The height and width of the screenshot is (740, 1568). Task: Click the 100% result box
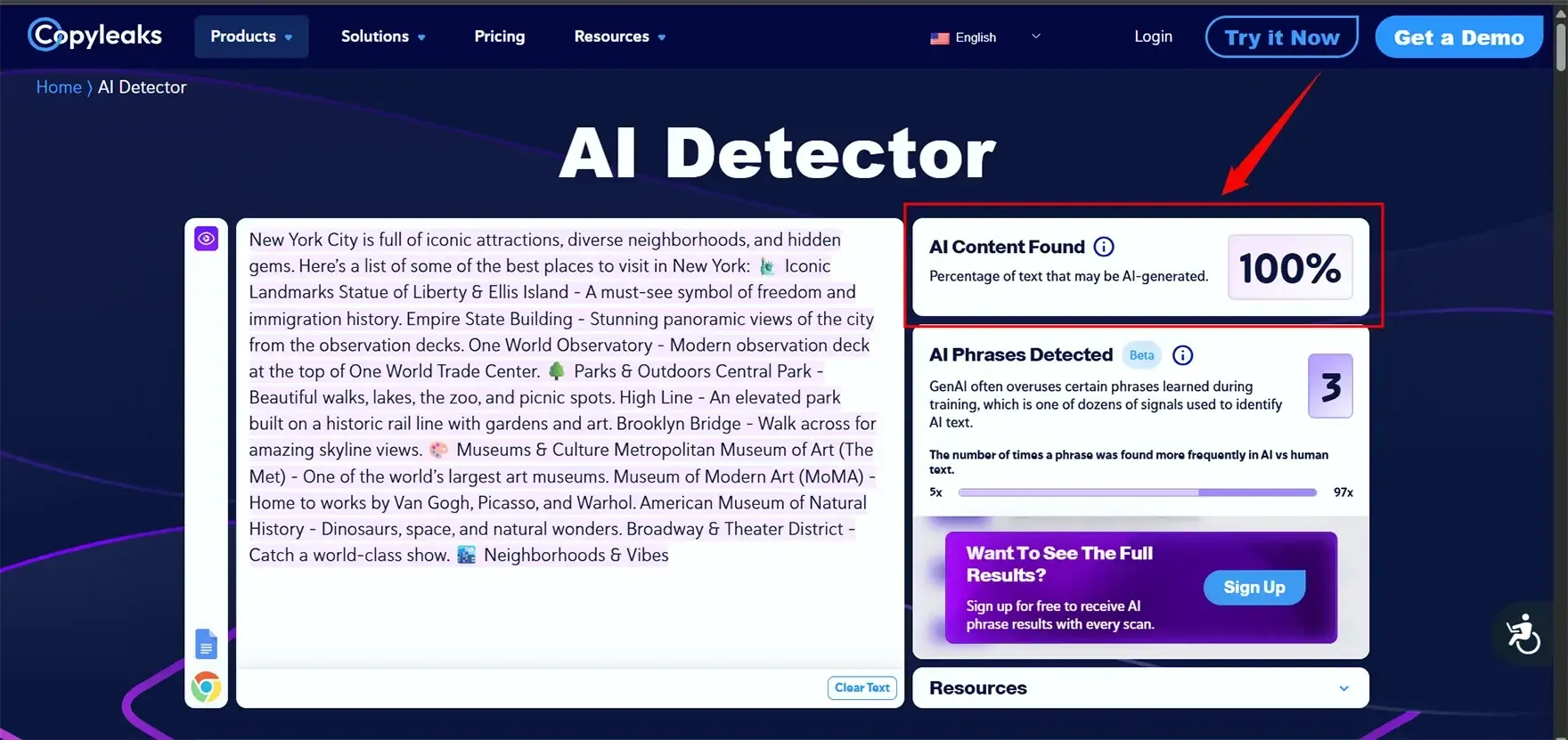tap(1290, 267)
